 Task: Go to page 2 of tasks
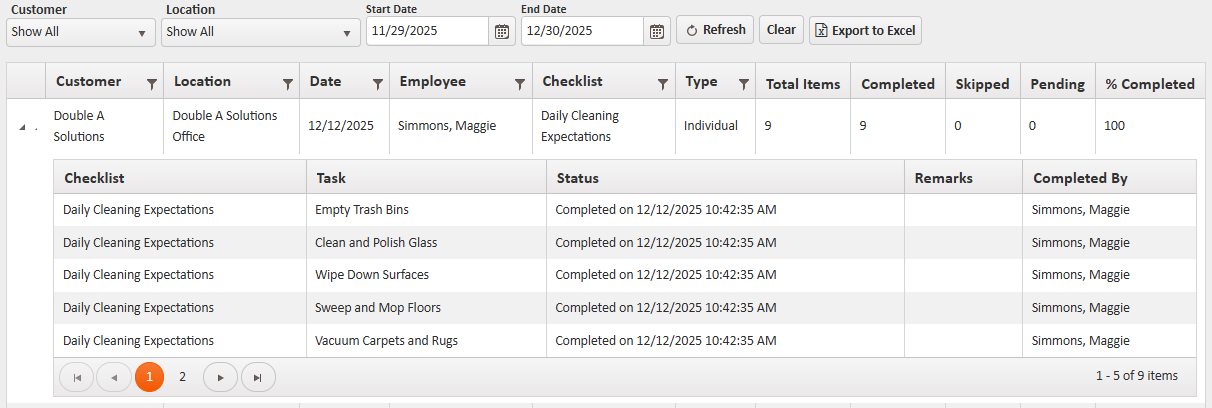coord(182,377)
